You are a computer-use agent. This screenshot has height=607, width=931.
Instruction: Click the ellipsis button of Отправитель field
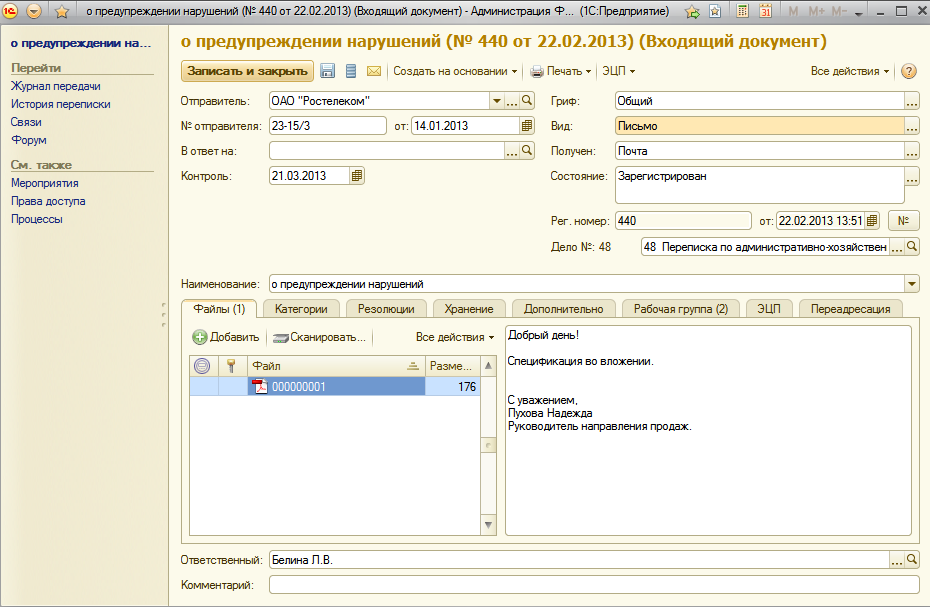(x=512, y=101)
